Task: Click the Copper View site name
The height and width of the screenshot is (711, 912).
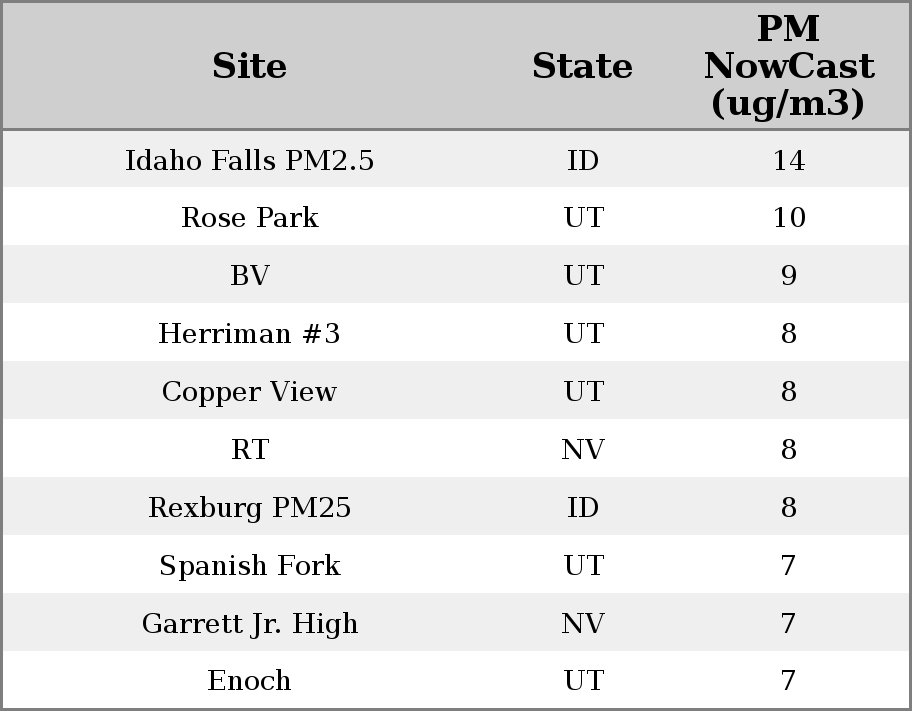Action: pyautogui.click(x=249, y=392)
